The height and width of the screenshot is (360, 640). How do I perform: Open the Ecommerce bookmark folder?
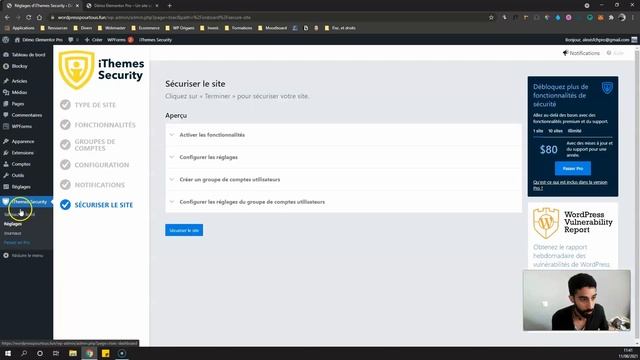pos(146,28)
